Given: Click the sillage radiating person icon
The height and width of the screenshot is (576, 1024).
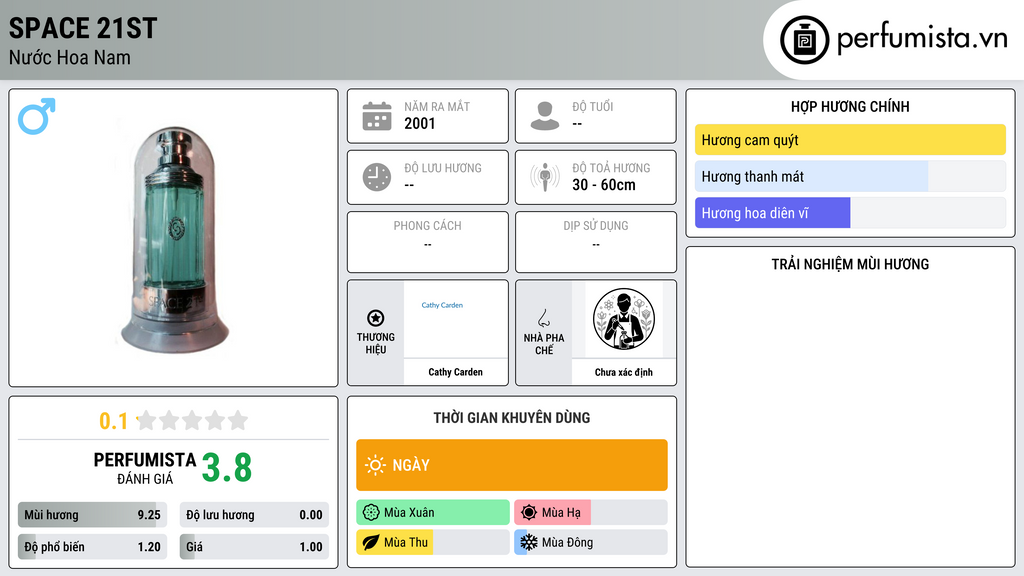Looking at the screenshot, I should click(x=545, y=177).
